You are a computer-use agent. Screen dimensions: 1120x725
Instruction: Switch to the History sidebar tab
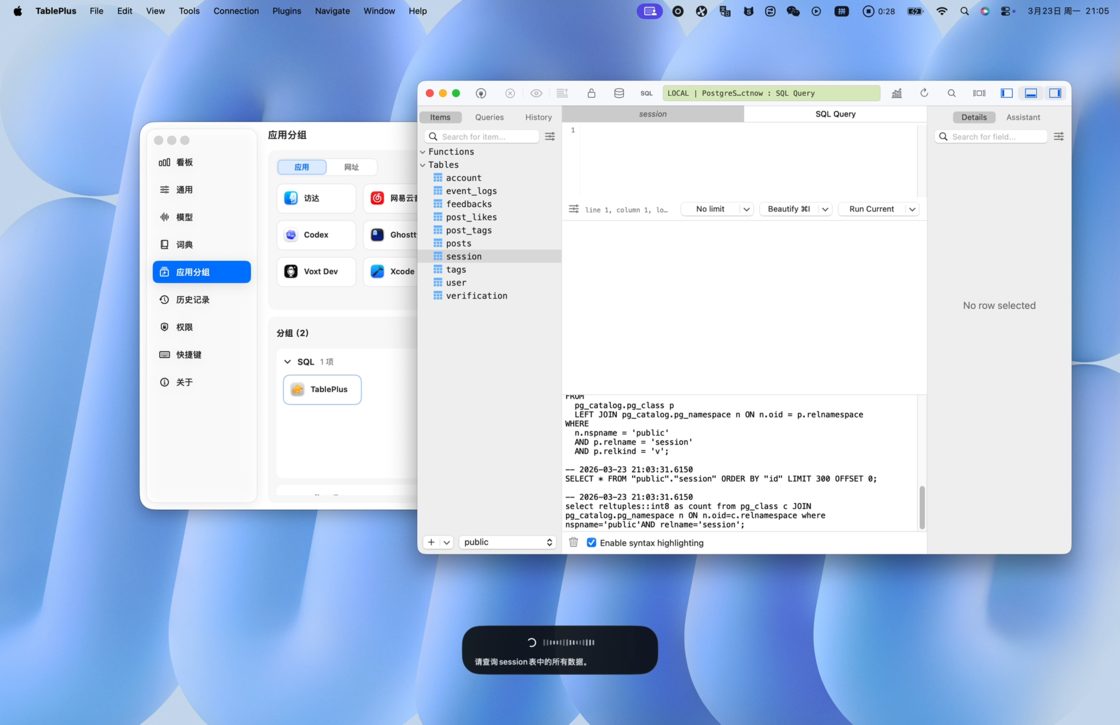539,117
